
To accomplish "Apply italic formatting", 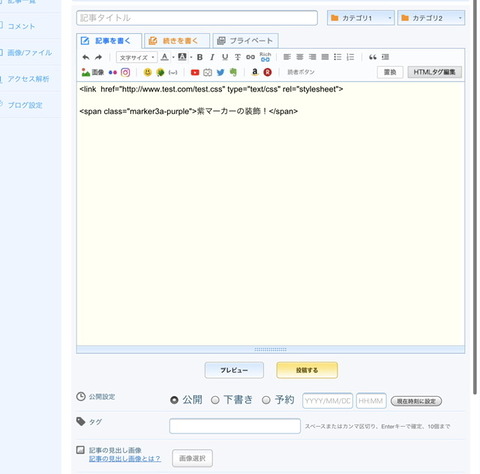I will coord(212,57).
